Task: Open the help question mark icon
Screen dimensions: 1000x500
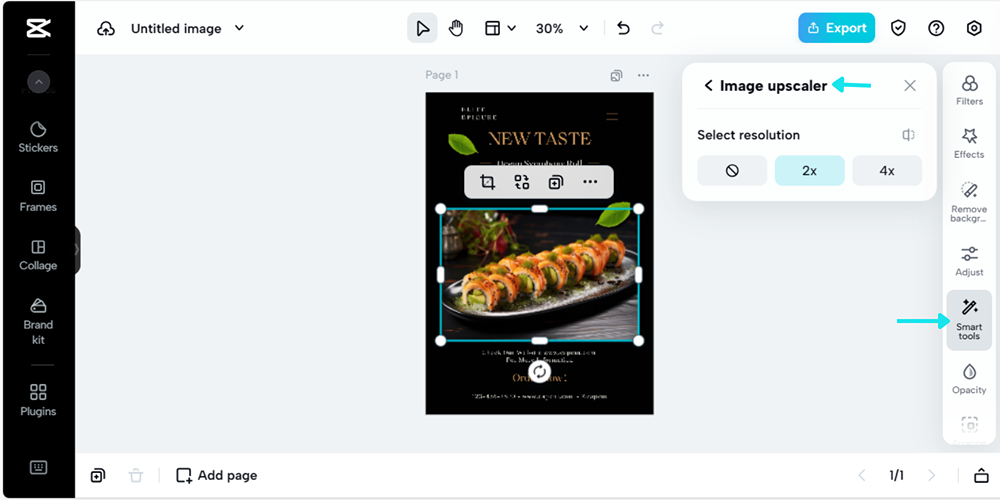Action: pos(936,28)
